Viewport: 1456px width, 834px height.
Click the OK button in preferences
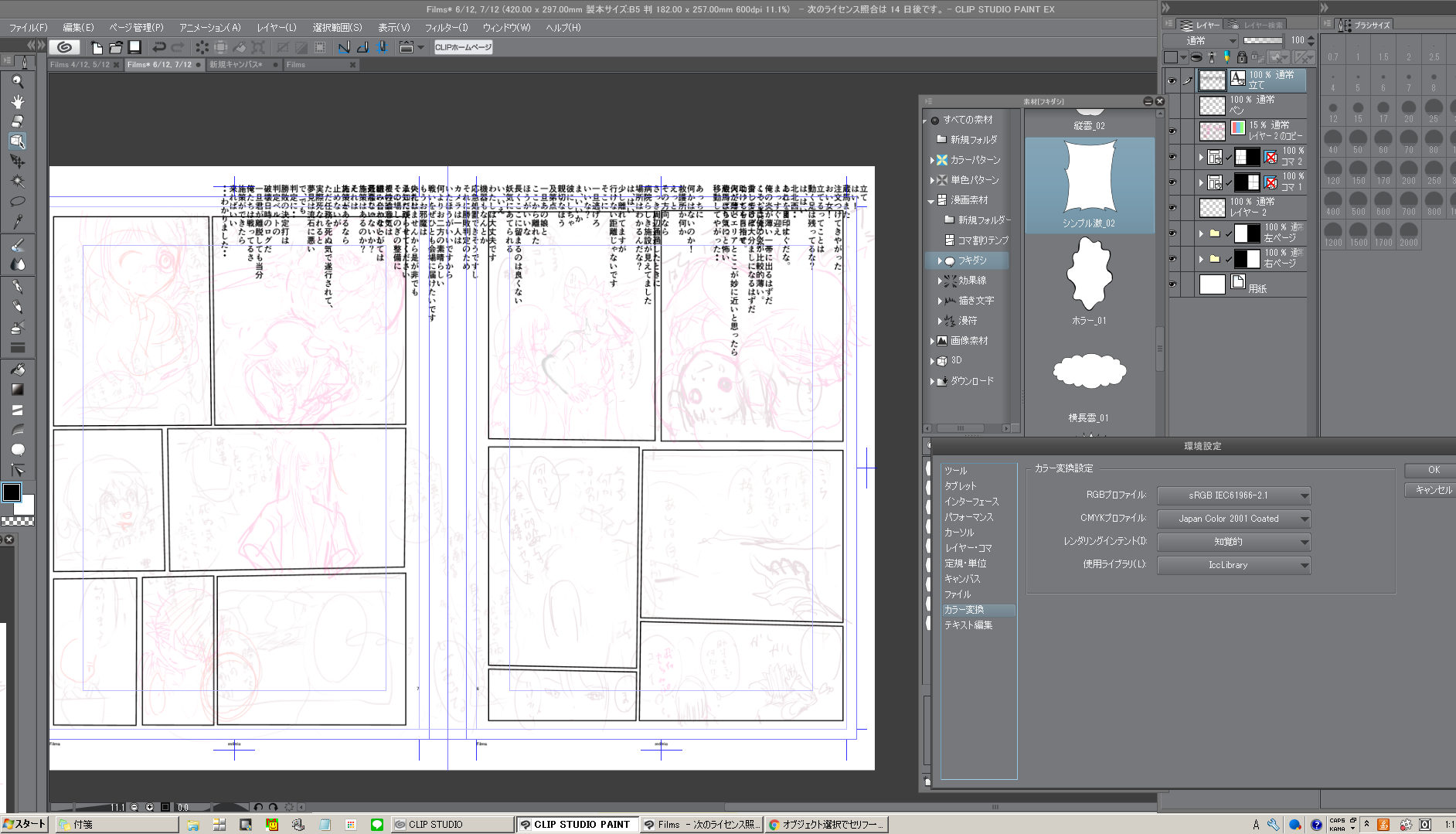click(1433, 470)
